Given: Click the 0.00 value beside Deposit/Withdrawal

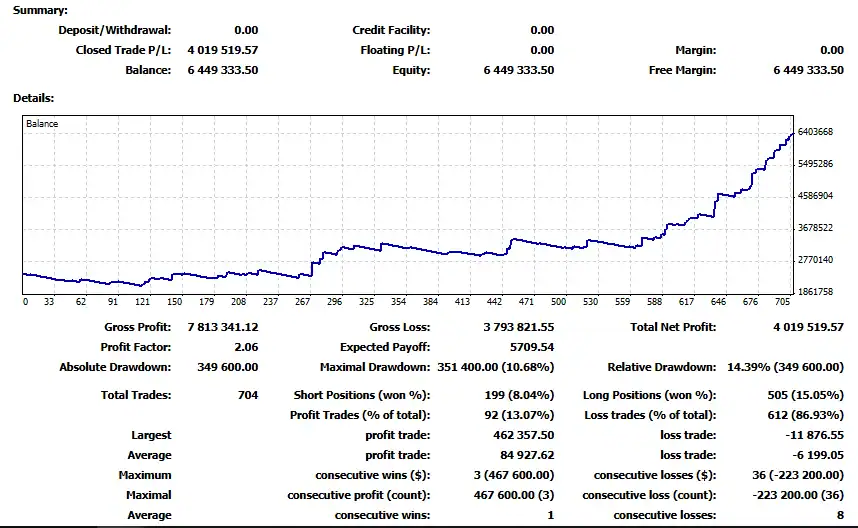Looking at the screenshot, I should coord(246,30).
